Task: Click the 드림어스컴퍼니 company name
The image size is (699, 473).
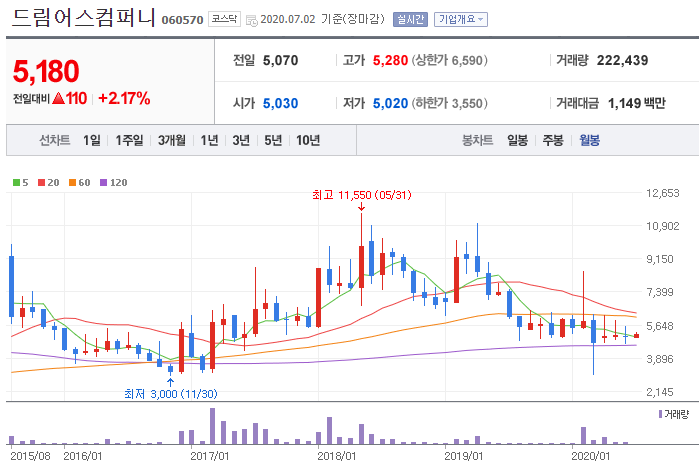Action: coord(83,17)
